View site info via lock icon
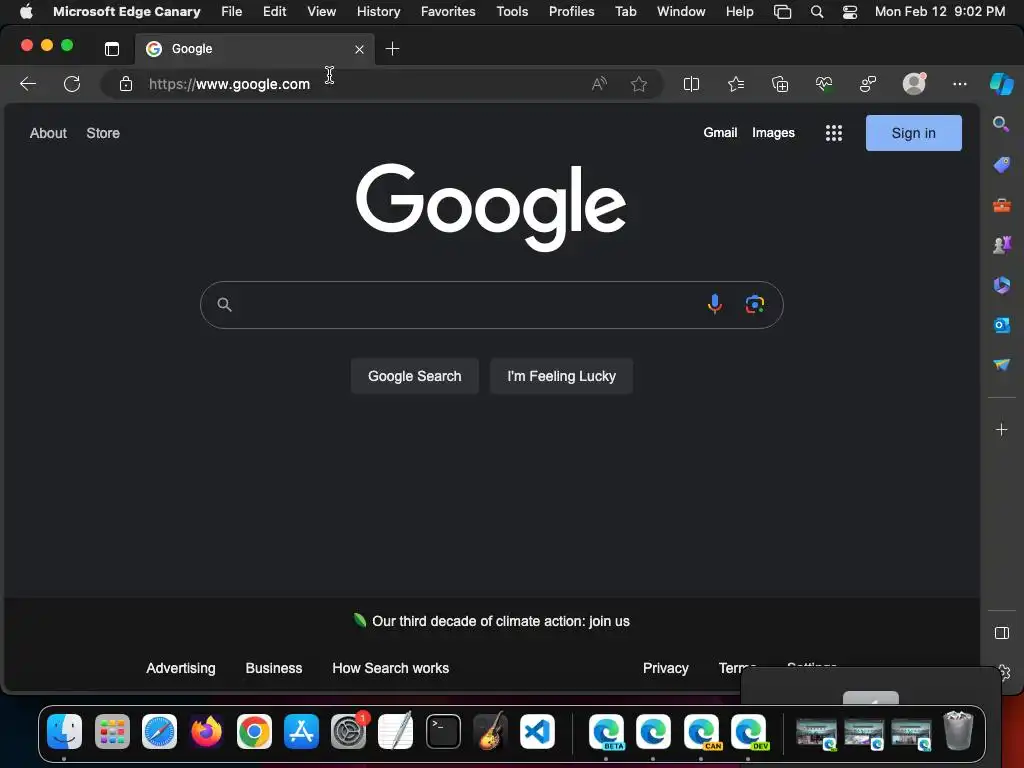Screen dimensions: 1024x768 point(126,84)
